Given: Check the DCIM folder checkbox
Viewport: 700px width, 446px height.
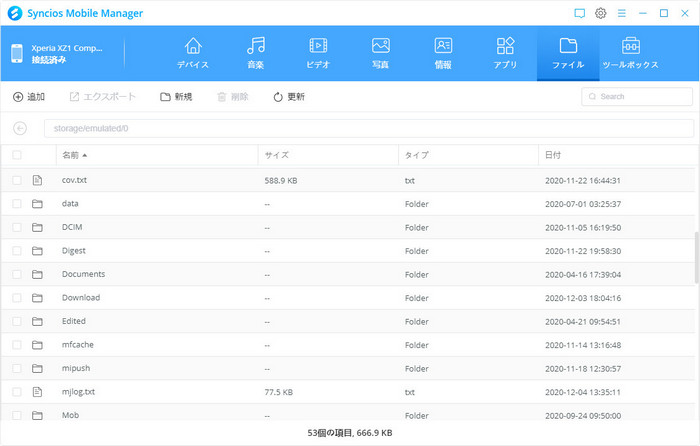Looking at the screenshot, I should pyautogui.click(x=17, y=227).
